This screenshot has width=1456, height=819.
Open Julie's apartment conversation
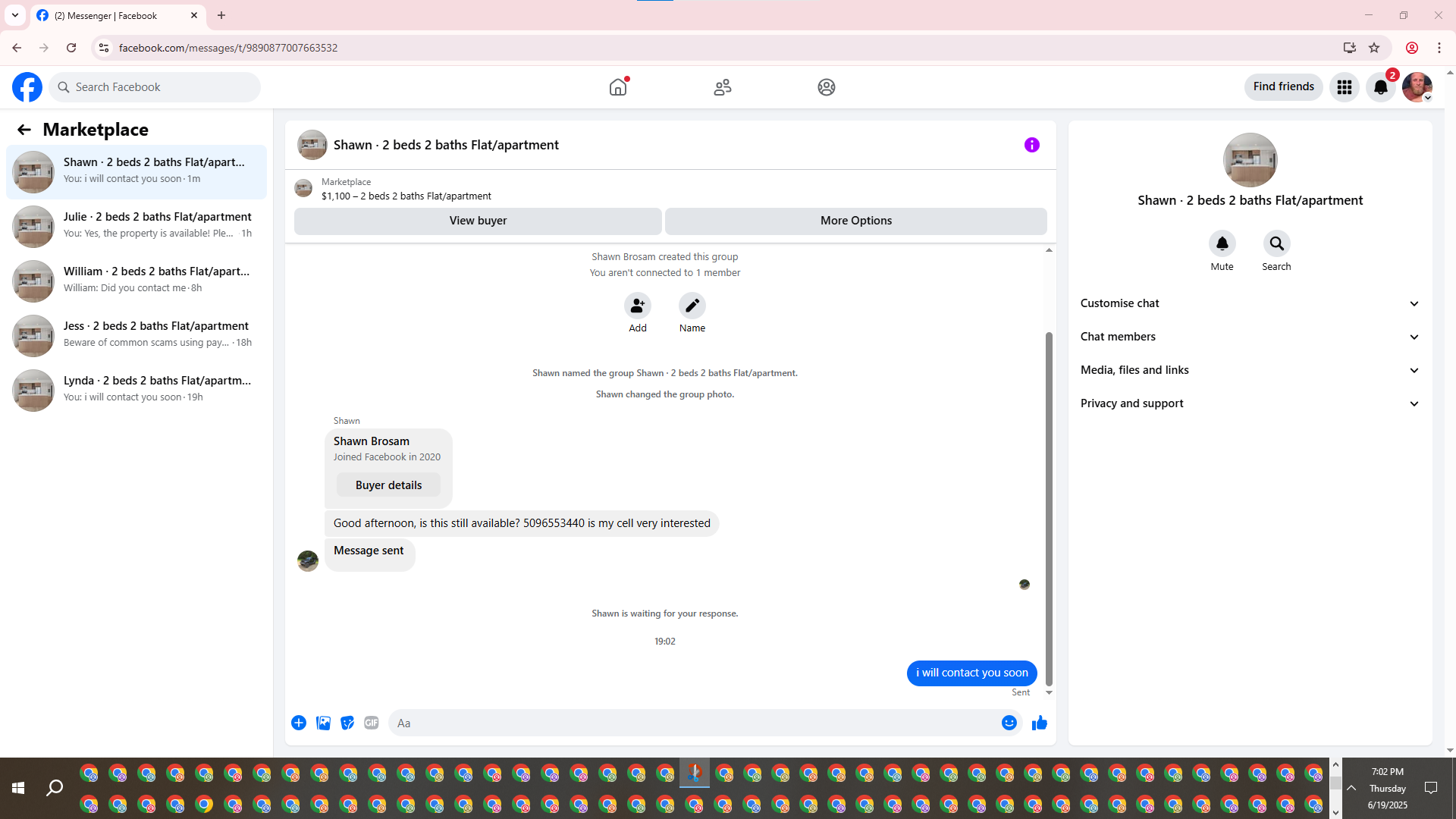[136, 227]
